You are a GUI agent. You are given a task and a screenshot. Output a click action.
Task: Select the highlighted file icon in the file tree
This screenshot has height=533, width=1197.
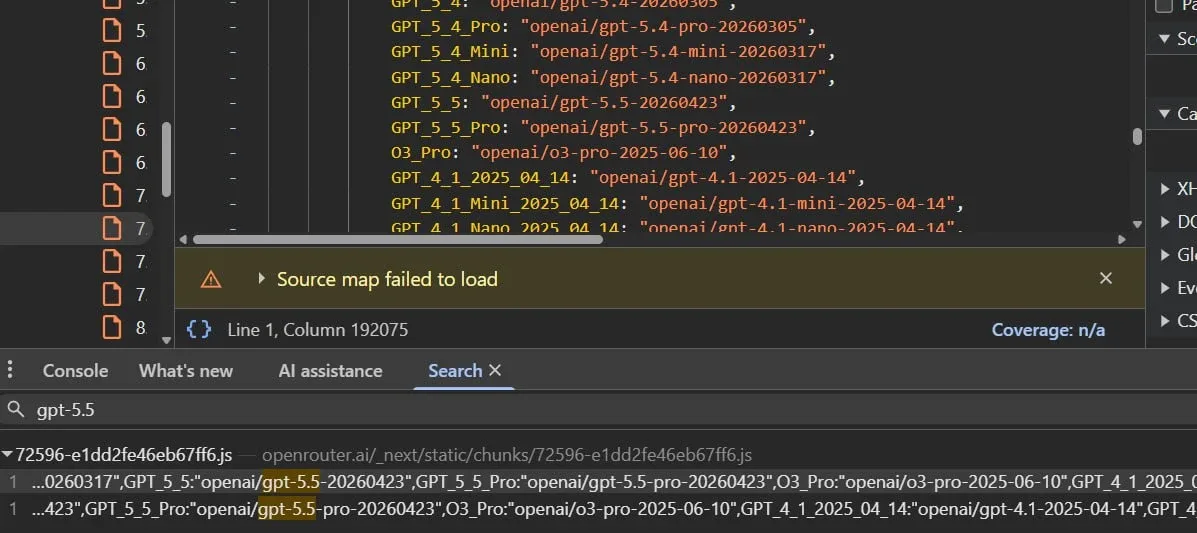(113, 228)
